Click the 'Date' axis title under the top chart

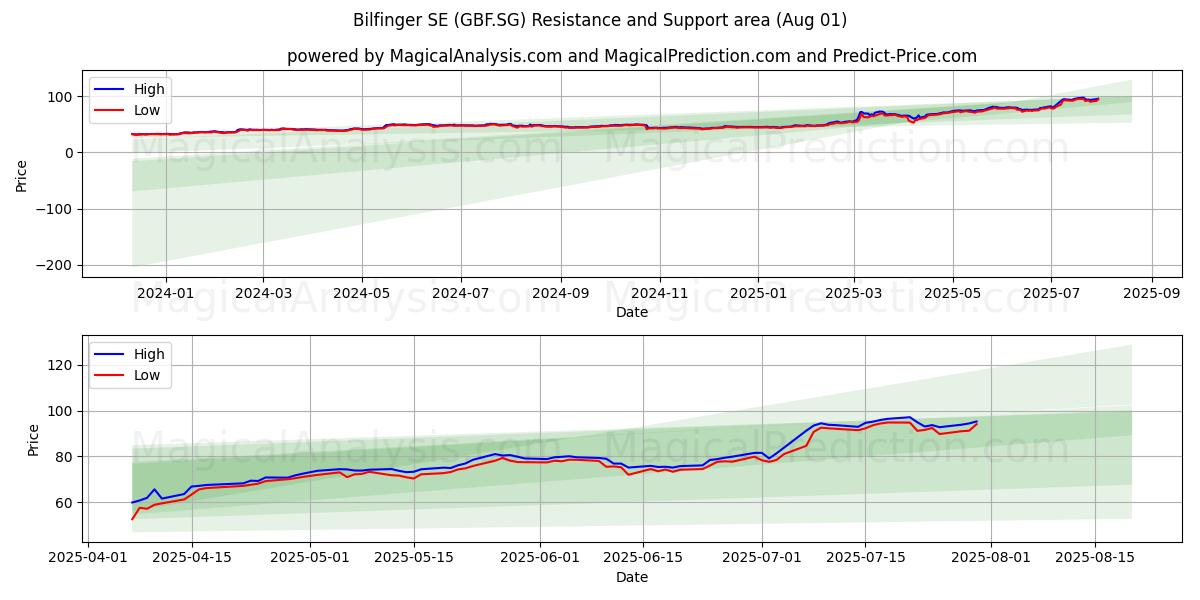pyautogui.click(x=631, y=312)
